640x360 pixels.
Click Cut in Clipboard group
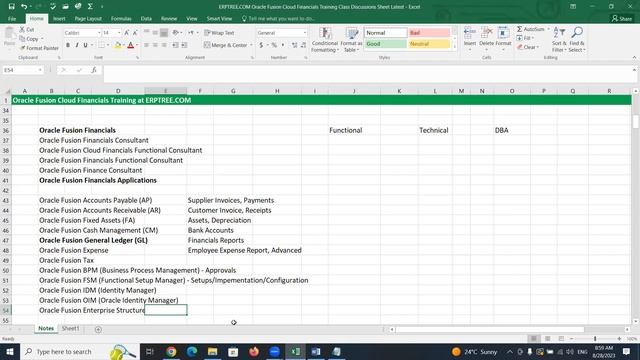click(27, 29)
